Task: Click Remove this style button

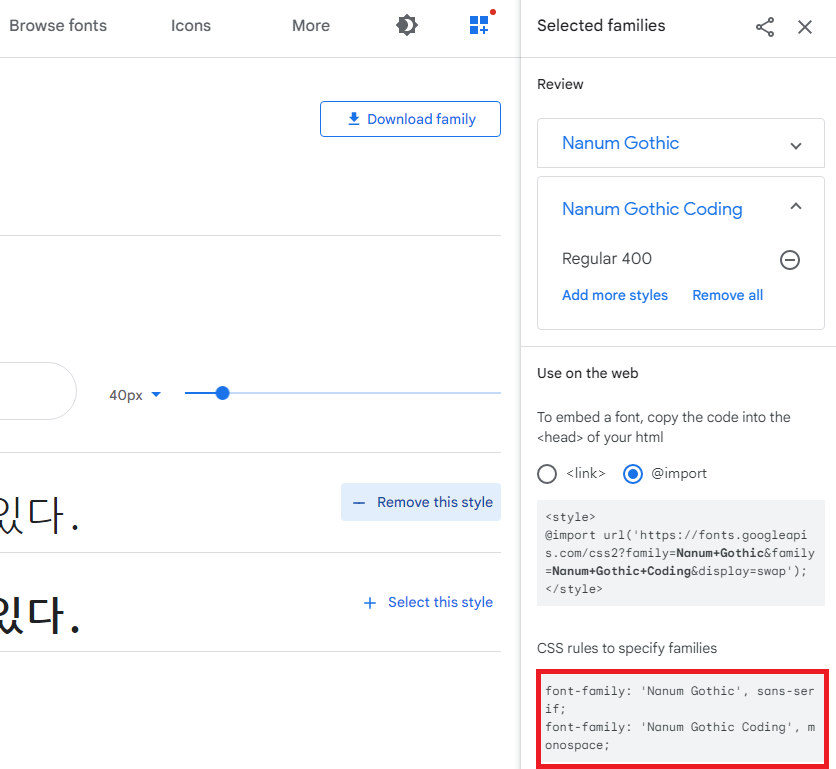Action: click(421, 502)
